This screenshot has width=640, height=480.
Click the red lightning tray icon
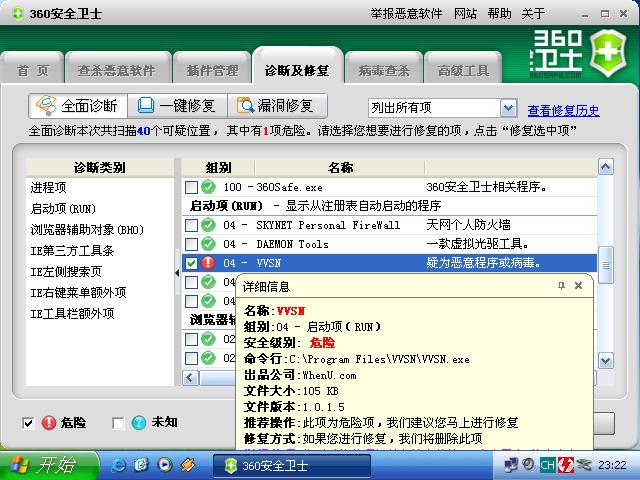[x=566, y=465]
